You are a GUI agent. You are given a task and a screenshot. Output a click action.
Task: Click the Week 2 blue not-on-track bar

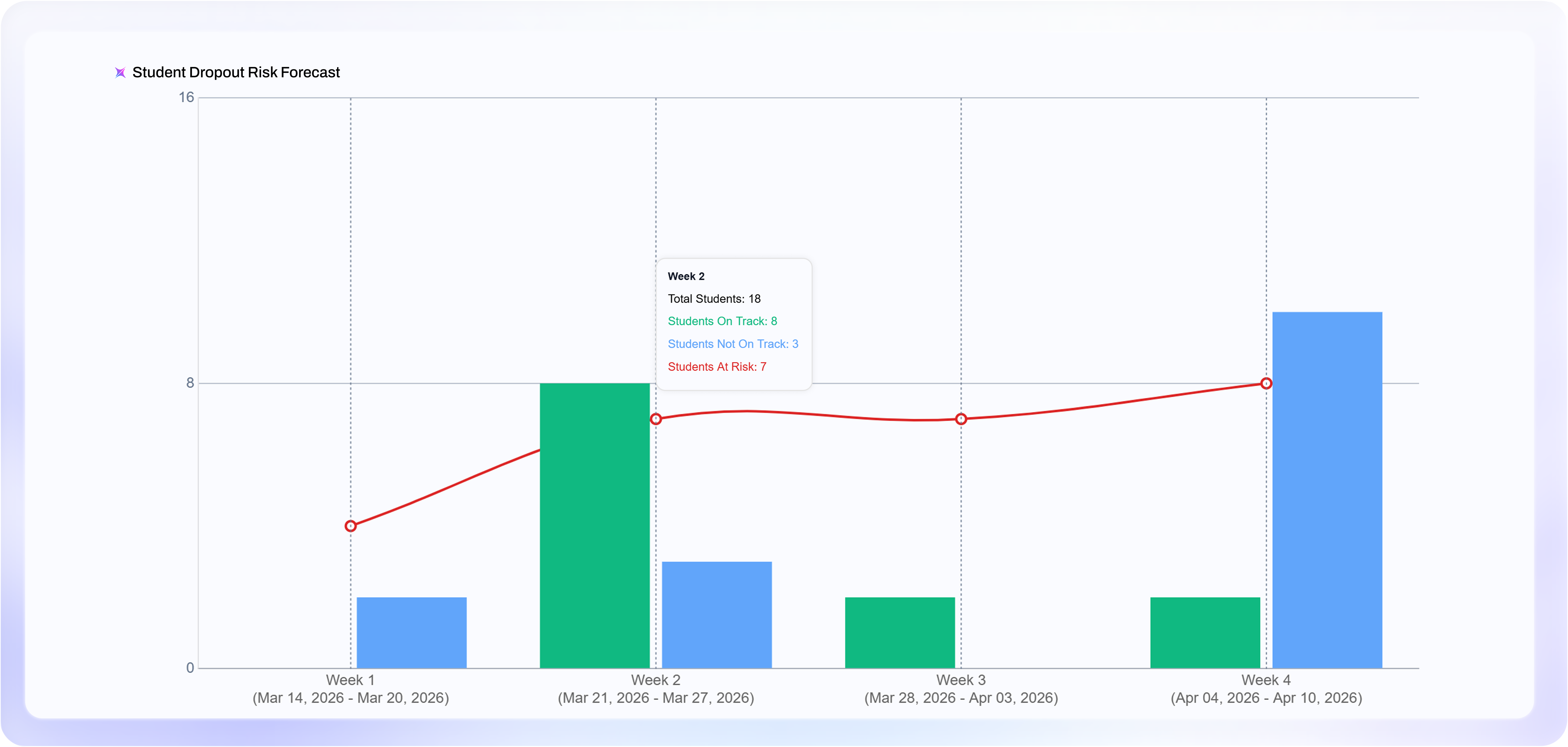click(x=717, y=615)
